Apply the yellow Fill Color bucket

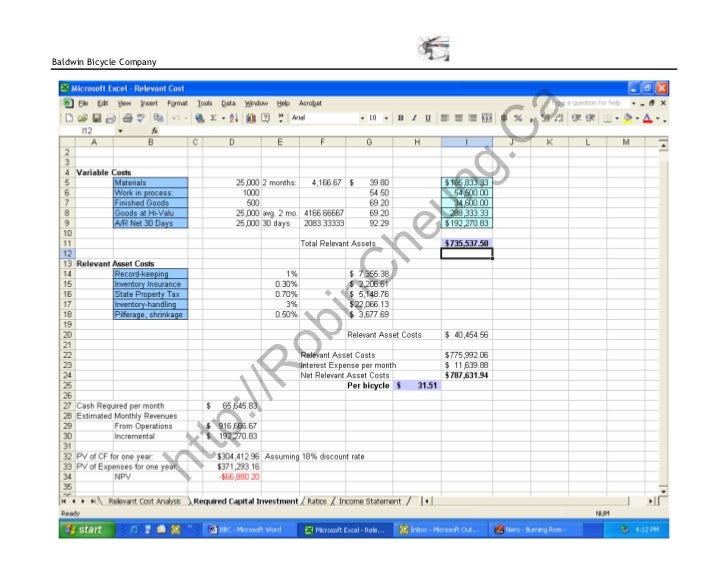628,118
